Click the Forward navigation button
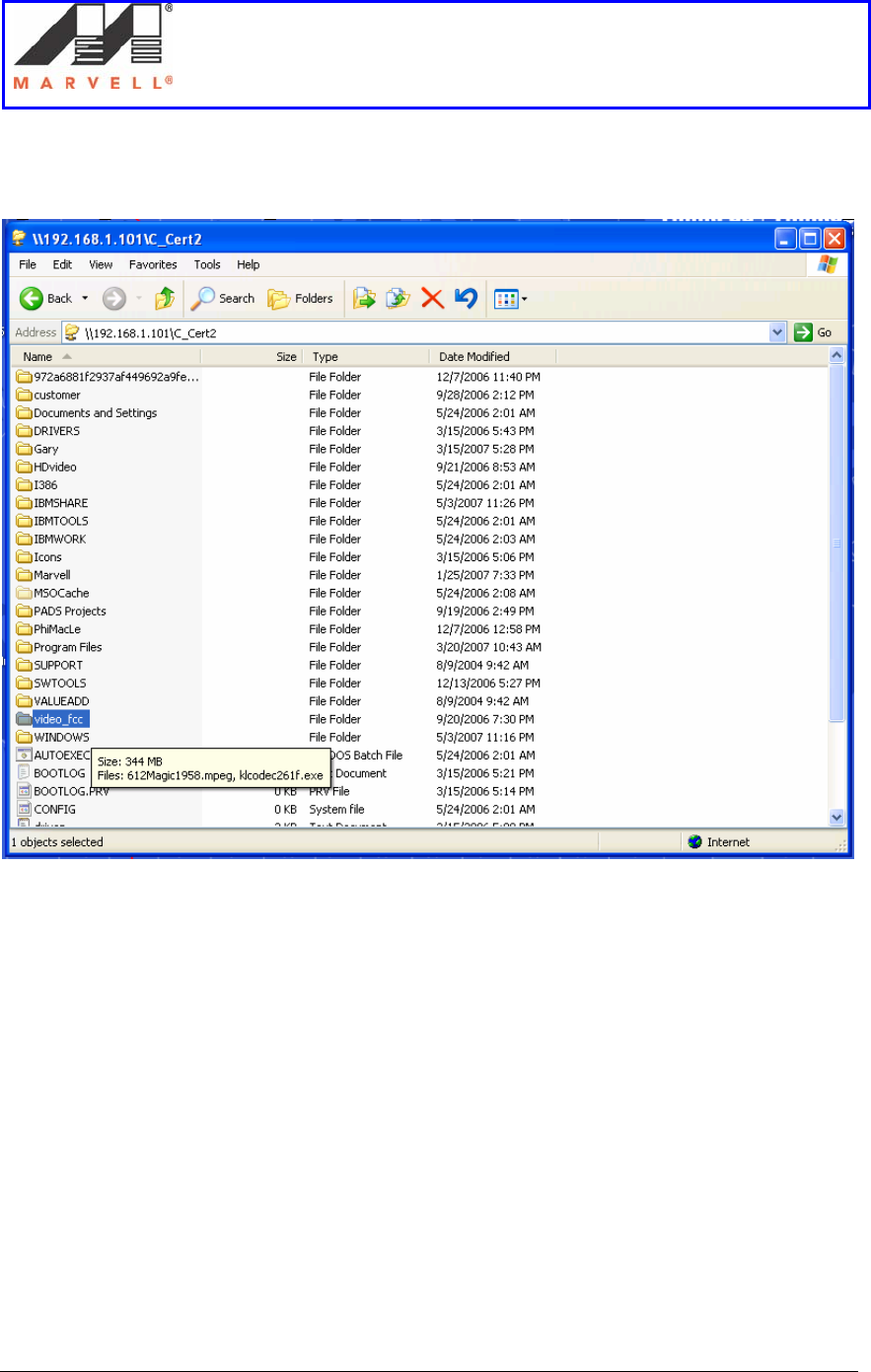Screen dimensions: 871x1372 (x=114, y=299)
